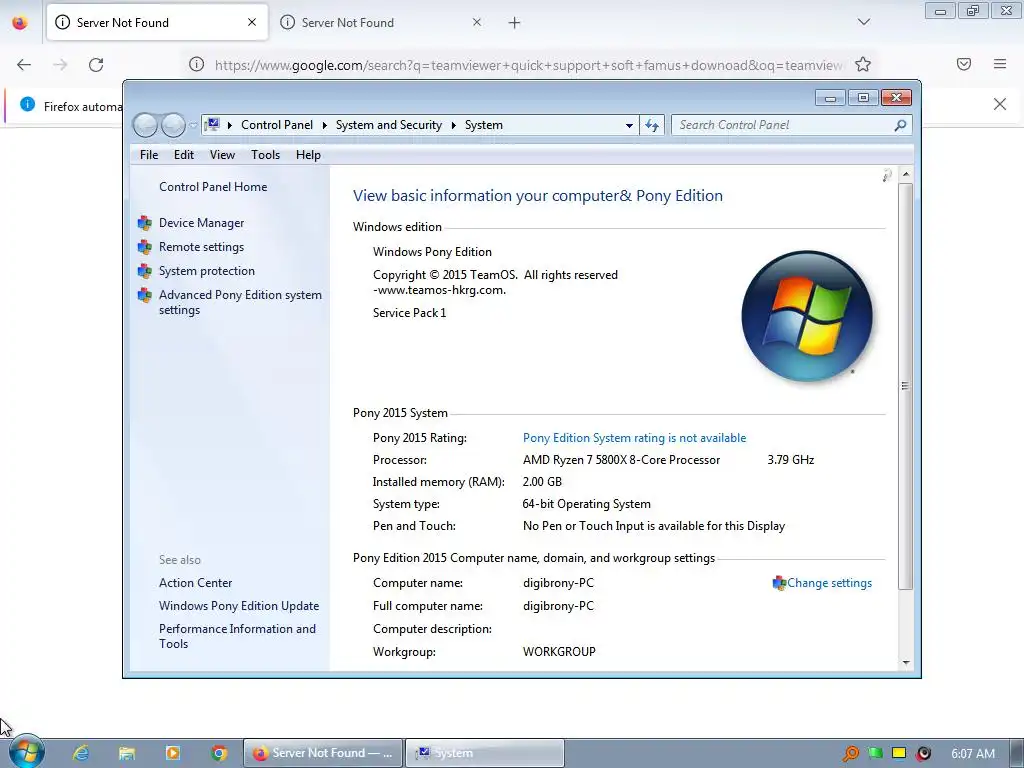
Task: Click shield icon next to Device Manager
Action: click(x=144, y=223)
